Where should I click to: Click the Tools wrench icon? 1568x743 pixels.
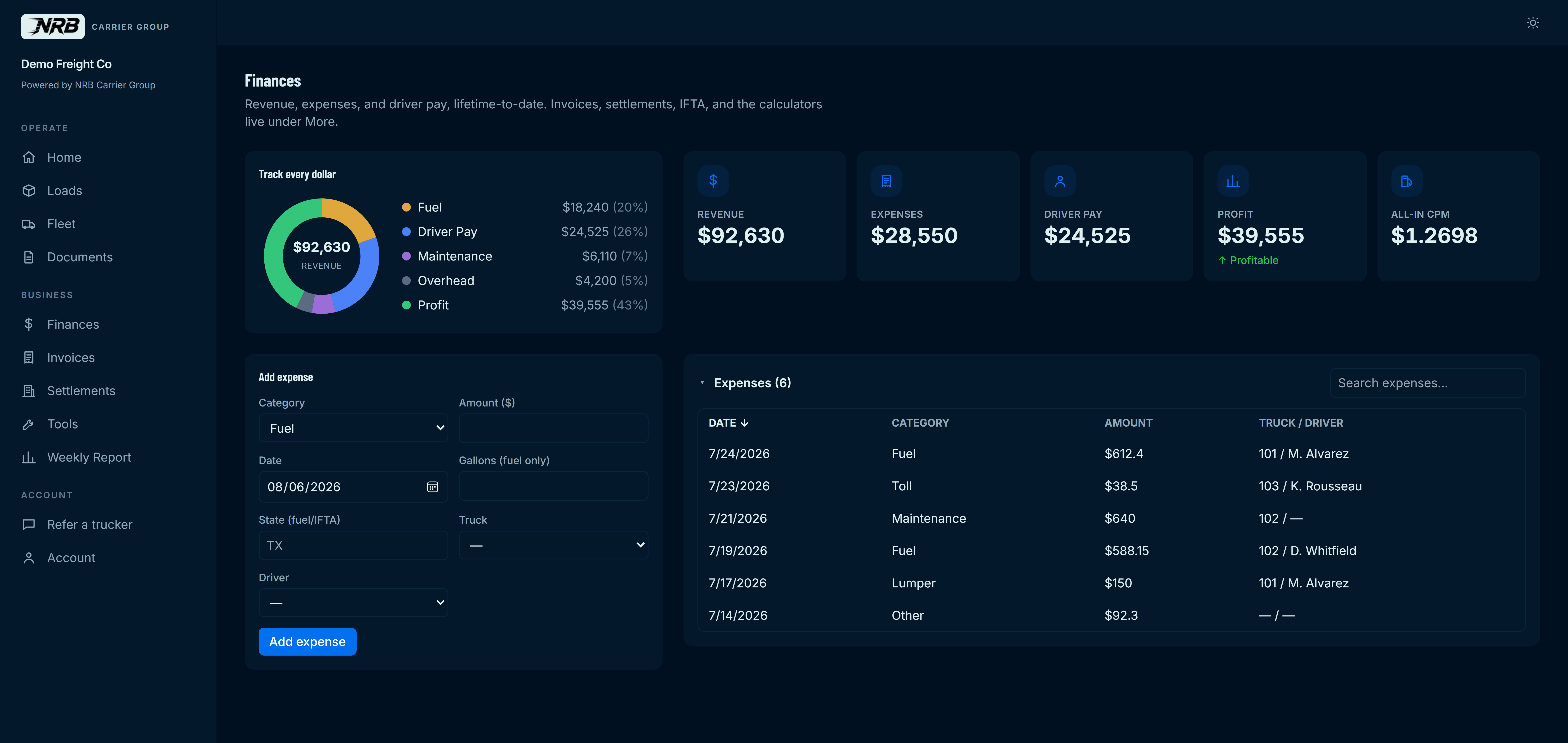[29, 424]
